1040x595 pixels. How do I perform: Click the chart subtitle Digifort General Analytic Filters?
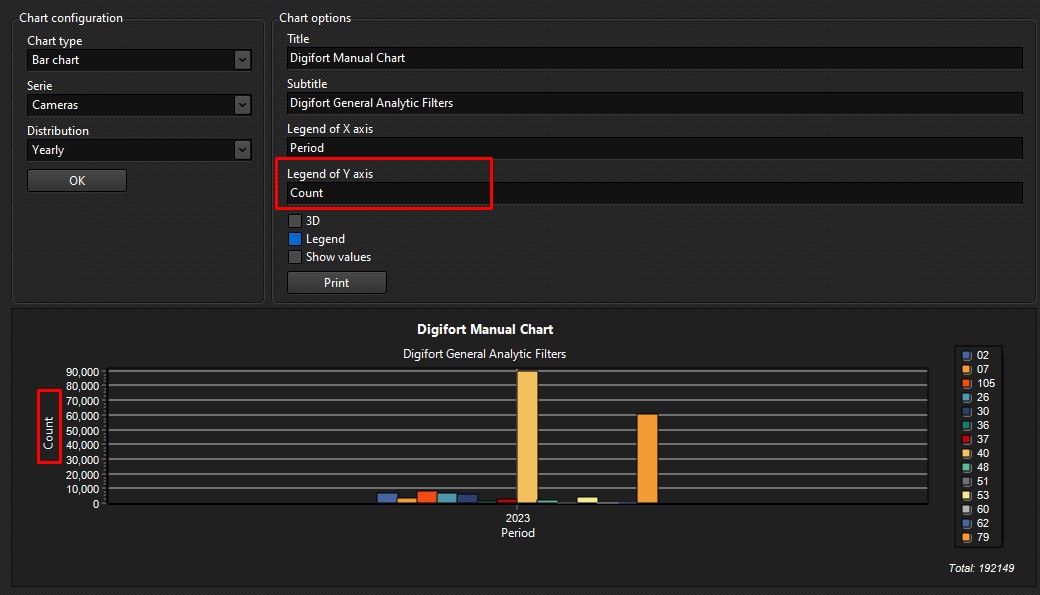(484, 354)
